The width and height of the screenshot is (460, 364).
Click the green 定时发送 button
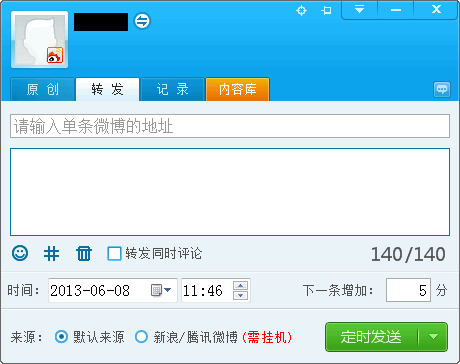tap(371, 337)
